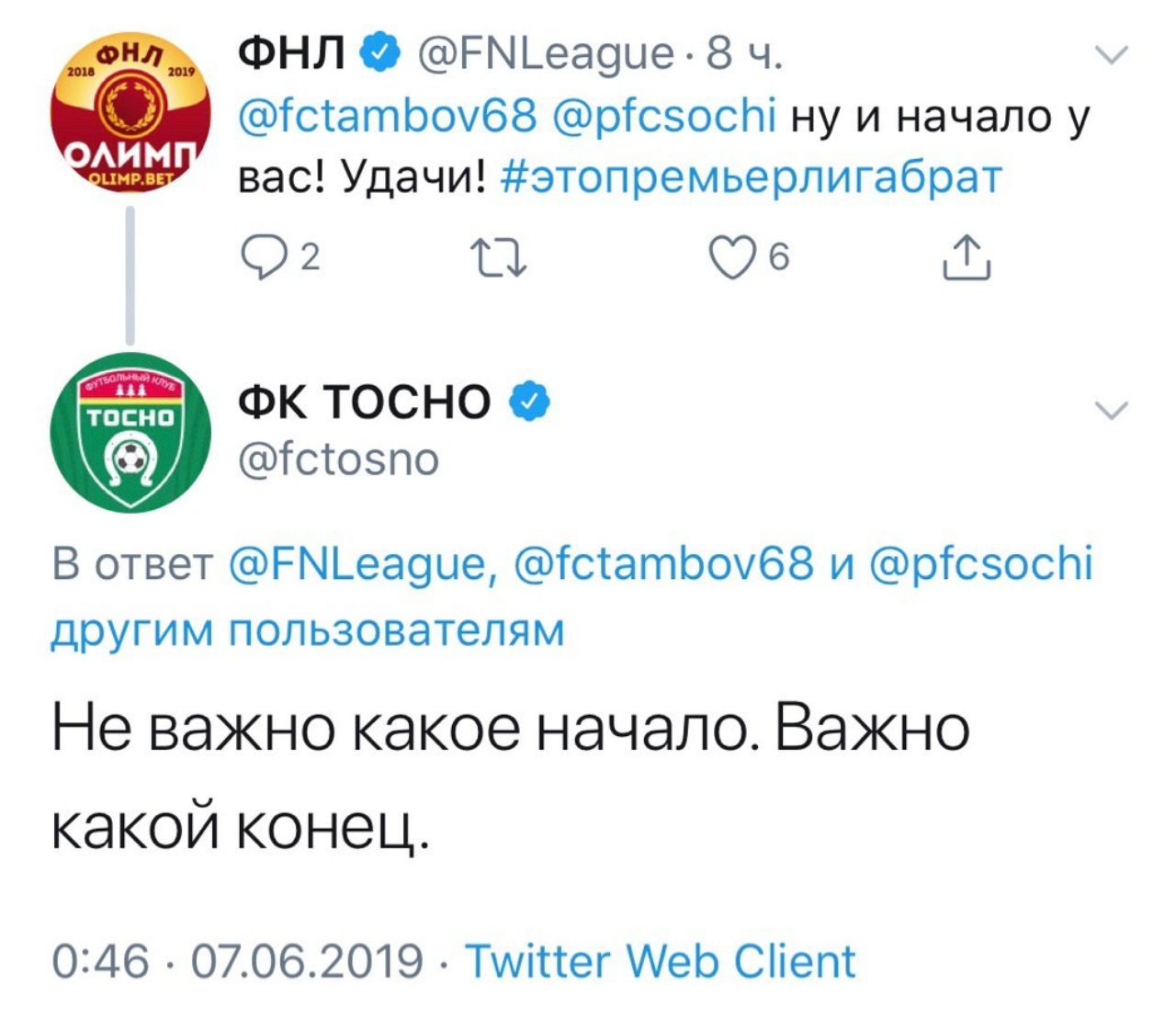Open the @fctambov68 mention in ФНЛ tweet
1176x1020 pixels.
(387, 116)
